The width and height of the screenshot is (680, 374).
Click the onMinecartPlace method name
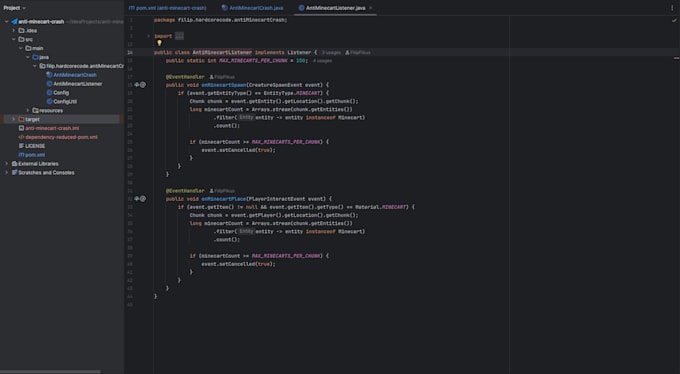(x=224, y=199)
